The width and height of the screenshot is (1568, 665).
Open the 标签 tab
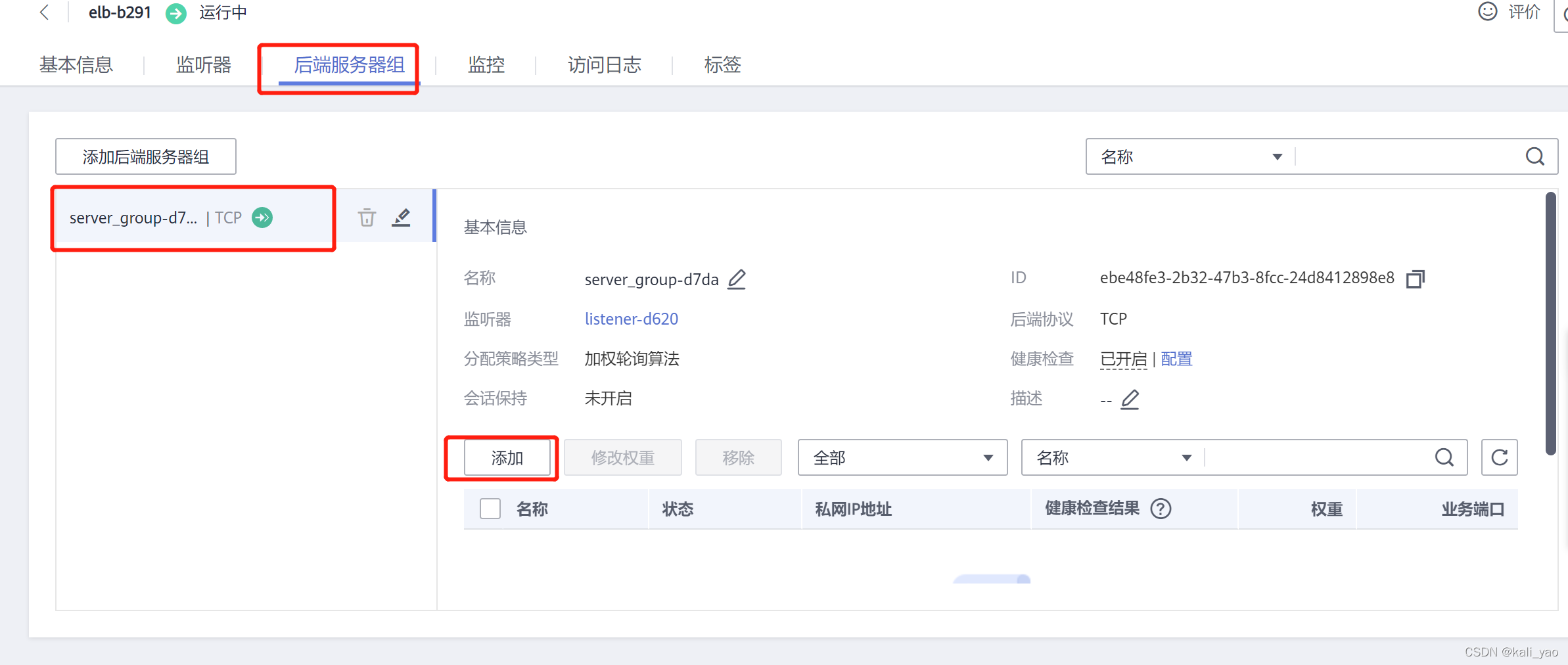click(x=723, y=64)
